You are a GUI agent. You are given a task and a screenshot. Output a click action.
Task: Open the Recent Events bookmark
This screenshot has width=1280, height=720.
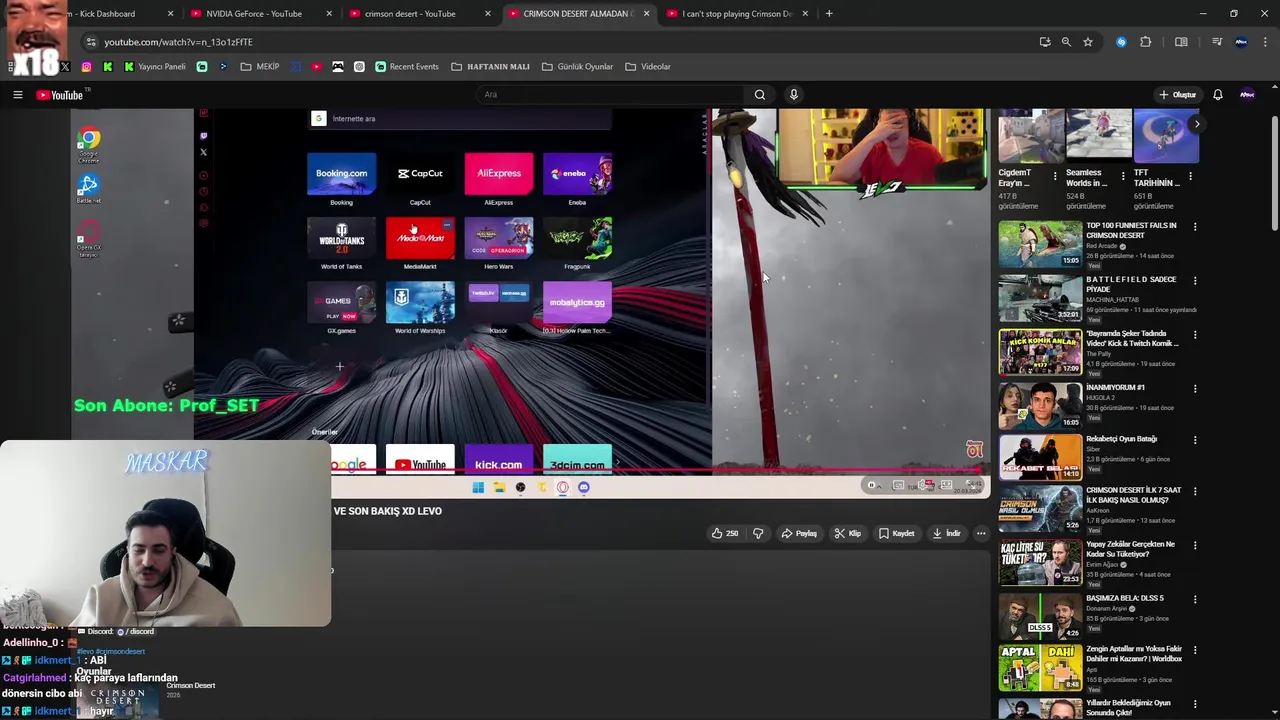[407, 67]
